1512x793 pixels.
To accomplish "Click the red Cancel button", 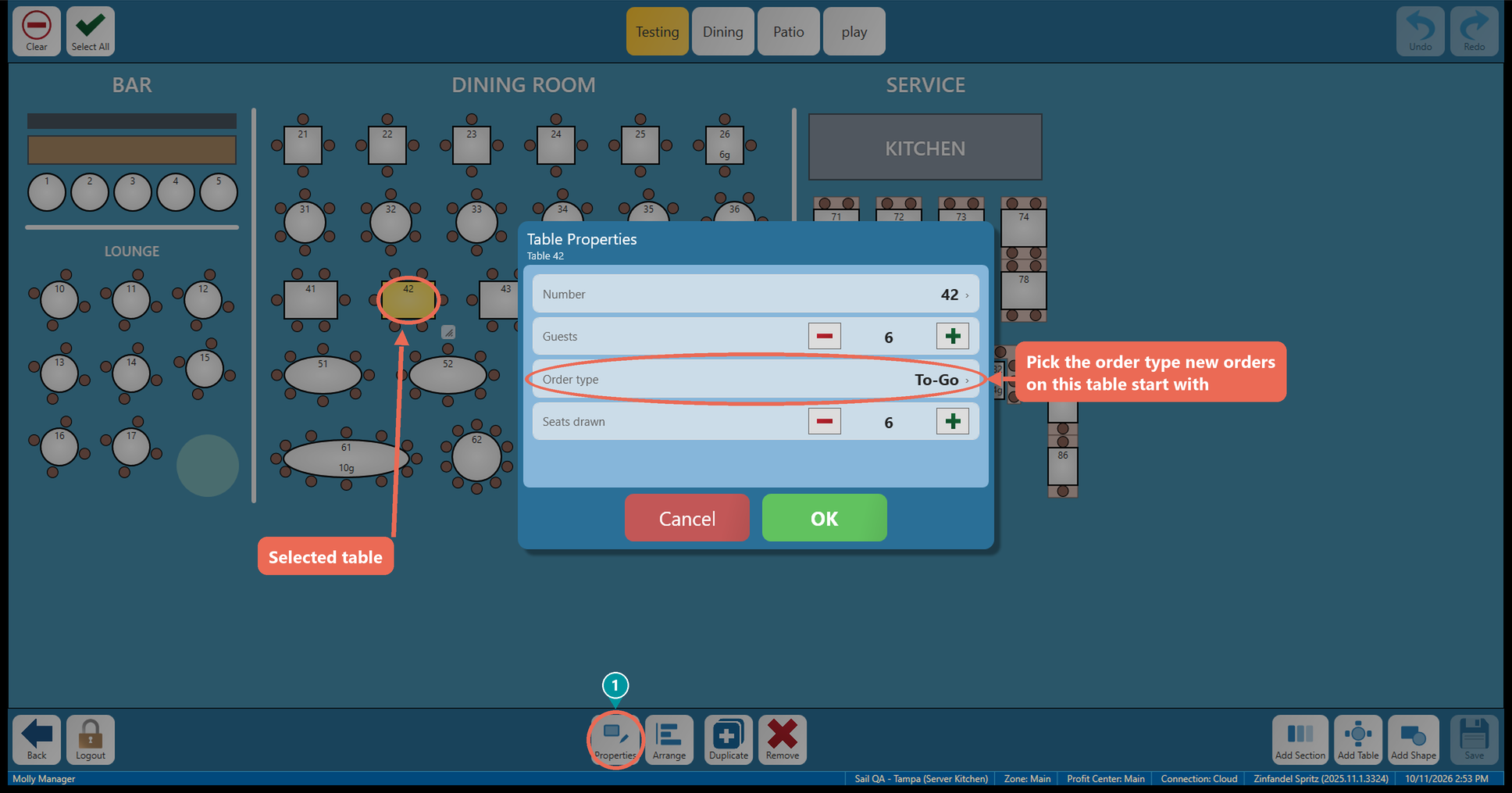I will tap(687, 518).
